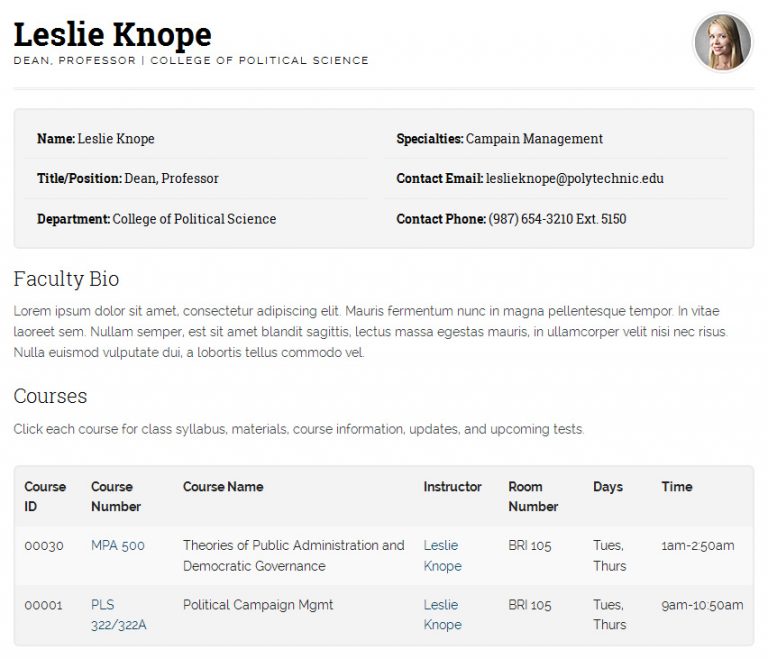Click the Course Number column header
The height and width of the screenshot is (659, 768).
coord(115,497)
